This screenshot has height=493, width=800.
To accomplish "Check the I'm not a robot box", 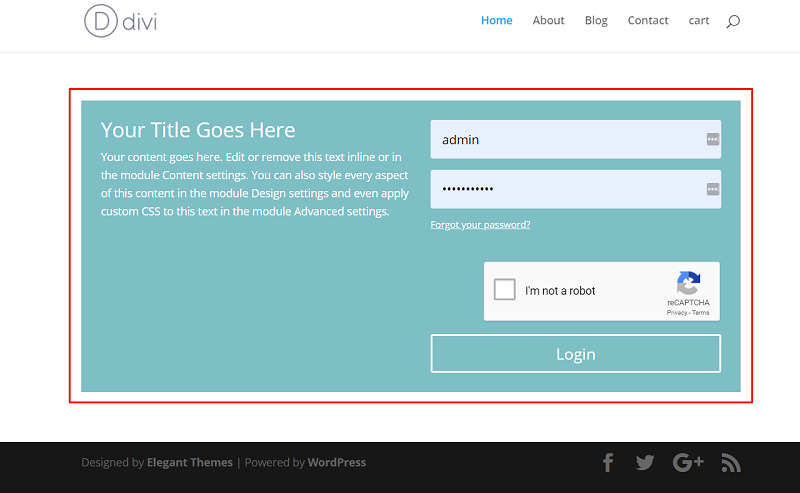I will [x=505, y=289].
